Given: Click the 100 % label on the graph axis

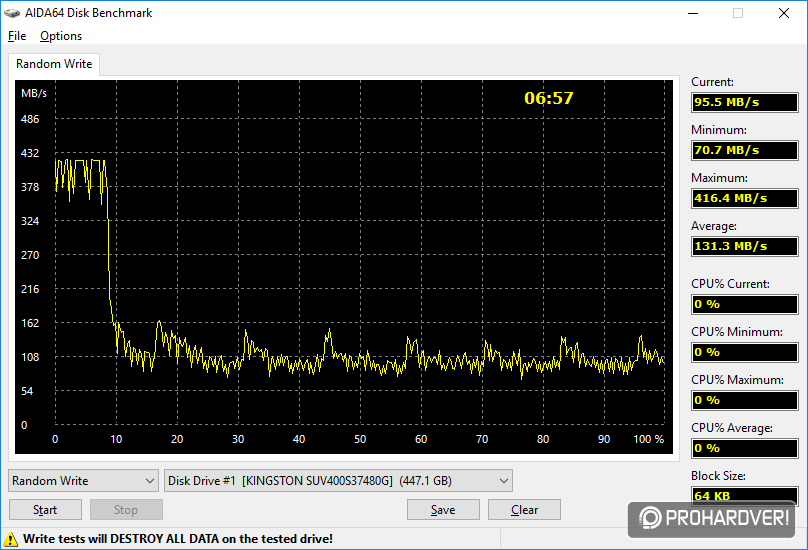Looking at the screenshot, I should coord(649,439).
